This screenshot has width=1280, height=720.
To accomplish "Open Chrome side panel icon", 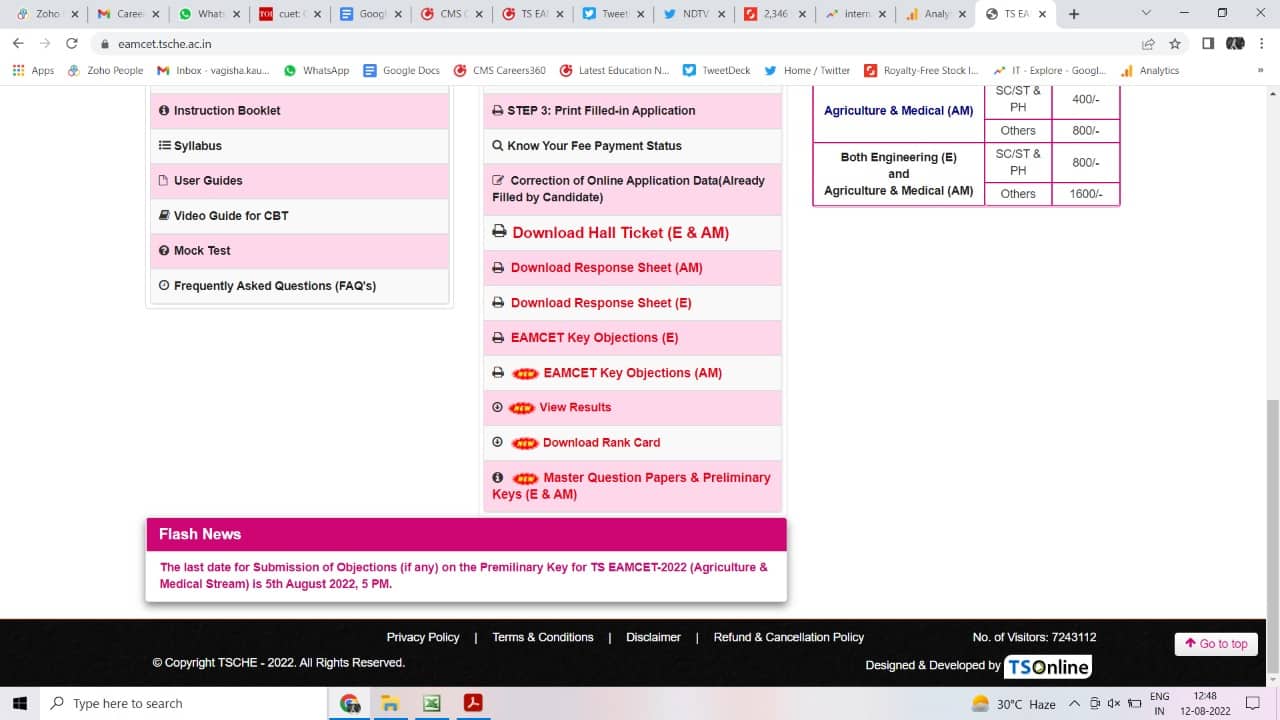I will [x=1208, y=44].
